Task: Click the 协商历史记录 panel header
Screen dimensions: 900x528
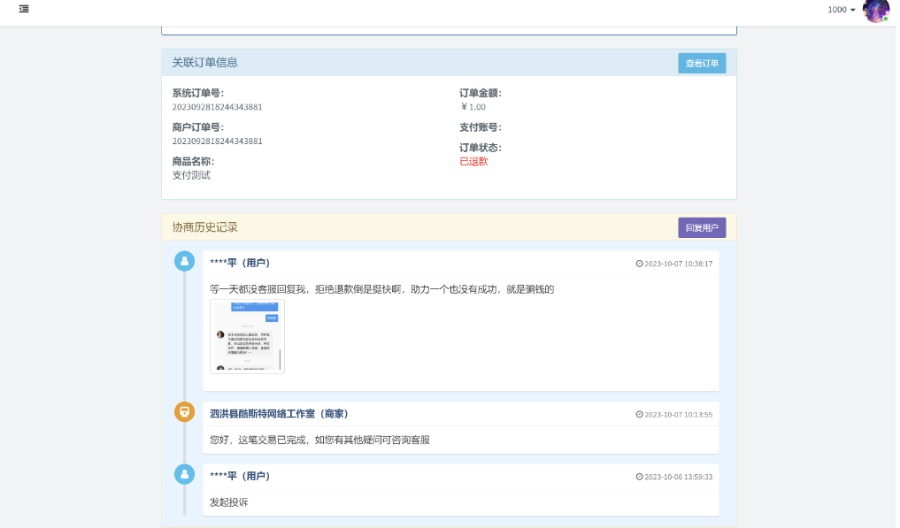Action: click(205, 227)
